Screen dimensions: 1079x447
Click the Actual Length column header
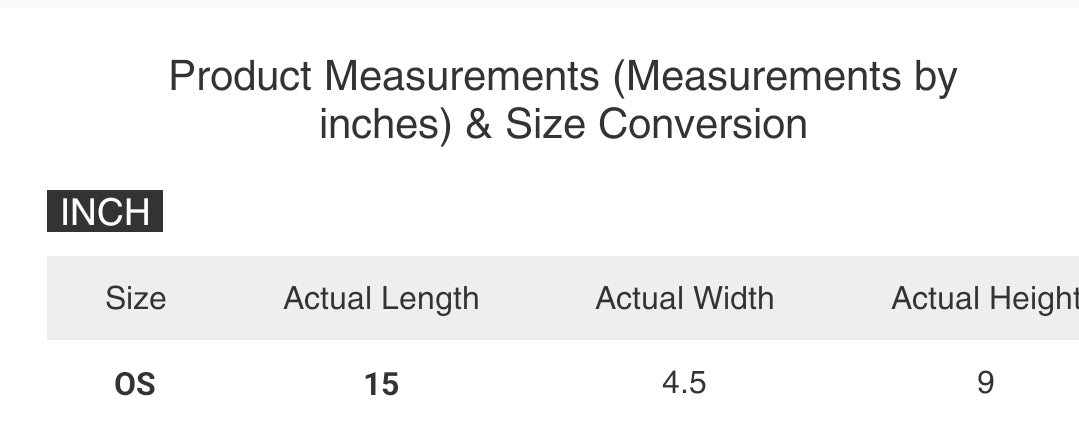(x=381, y=298)
